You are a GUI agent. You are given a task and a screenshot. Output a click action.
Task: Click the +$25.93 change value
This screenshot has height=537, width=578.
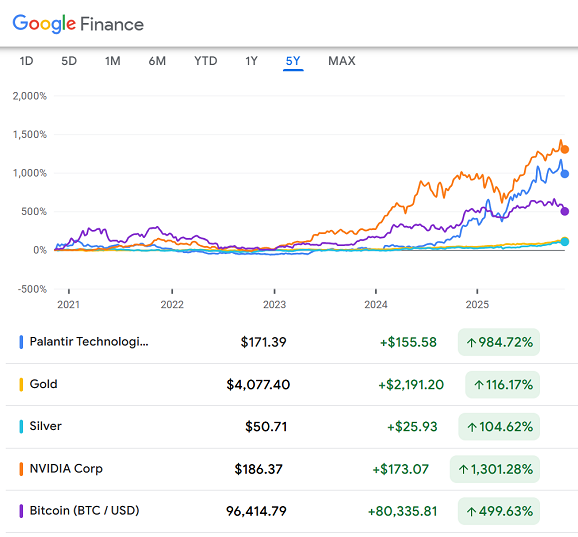coord(412,427)
